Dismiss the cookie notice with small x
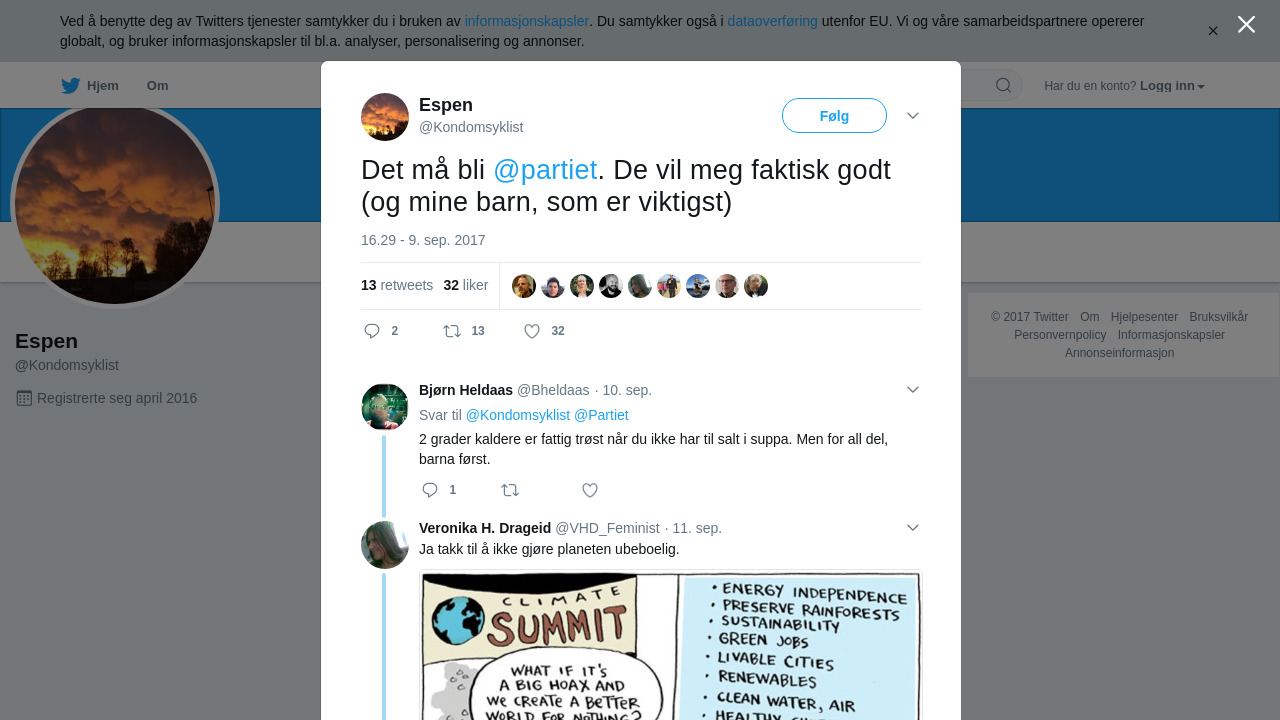Viewport: 1280px width, 720px height. 1213,31
